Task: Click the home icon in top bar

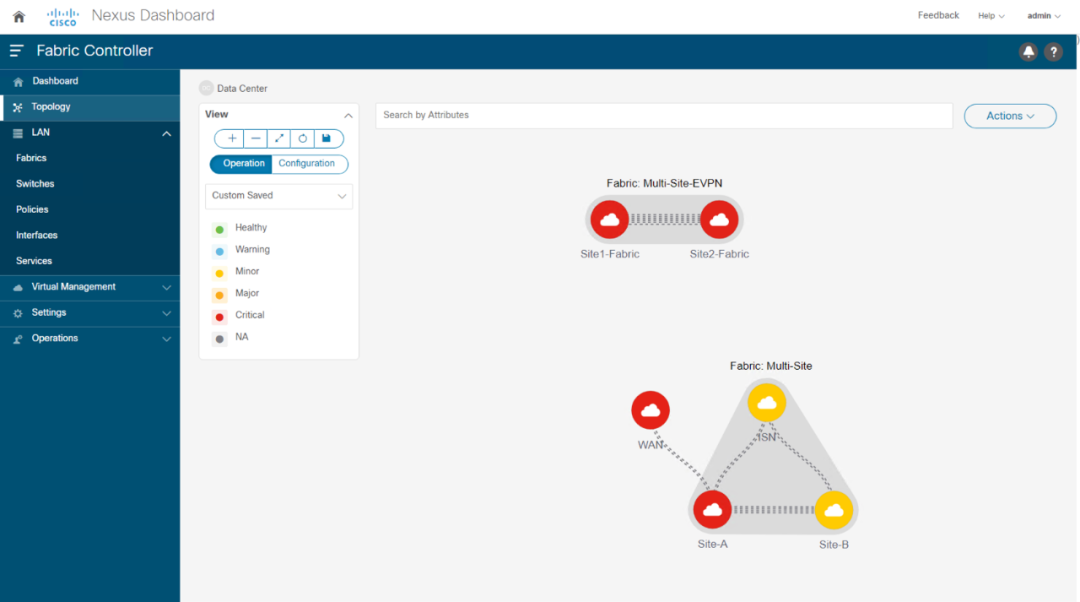Action: point(19,17)
